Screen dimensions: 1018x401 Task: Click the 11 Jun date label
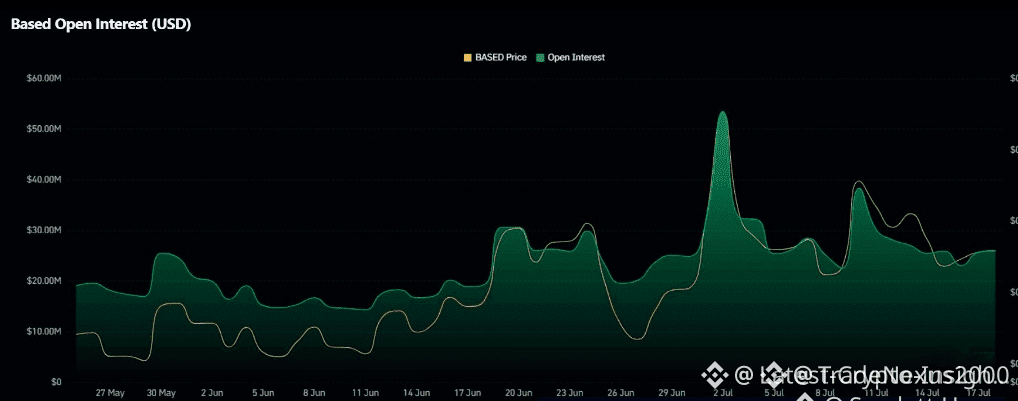[x=366, y=393]
